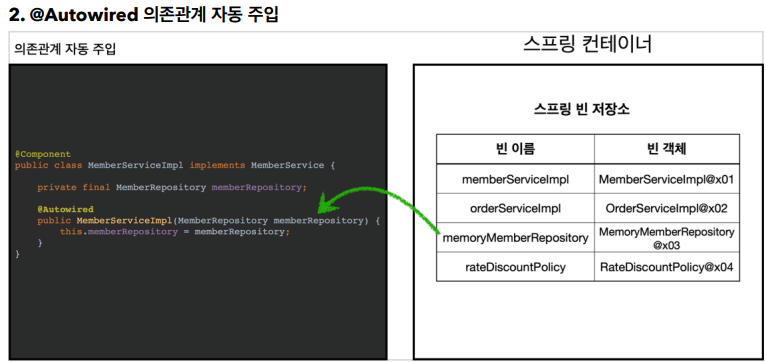Click the '@Component' annotation in the code
The image size is (766, 362).
(x=43, y=154)
